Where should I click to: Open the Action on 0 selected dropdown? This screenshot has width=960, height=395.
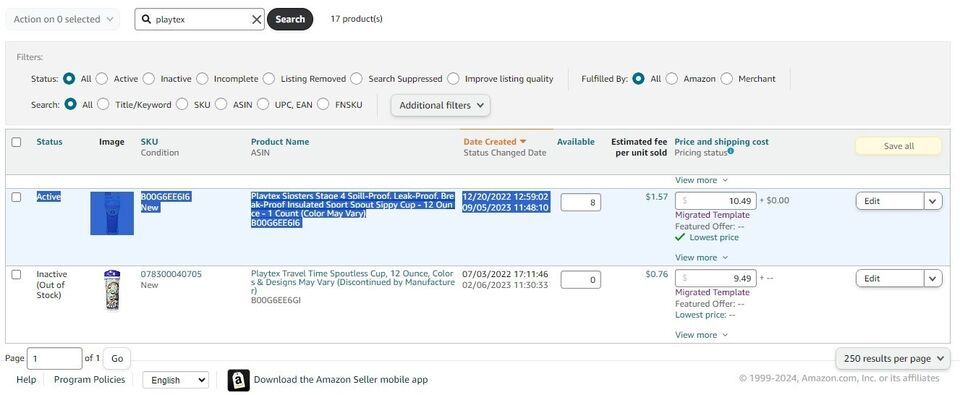[63, 19]
